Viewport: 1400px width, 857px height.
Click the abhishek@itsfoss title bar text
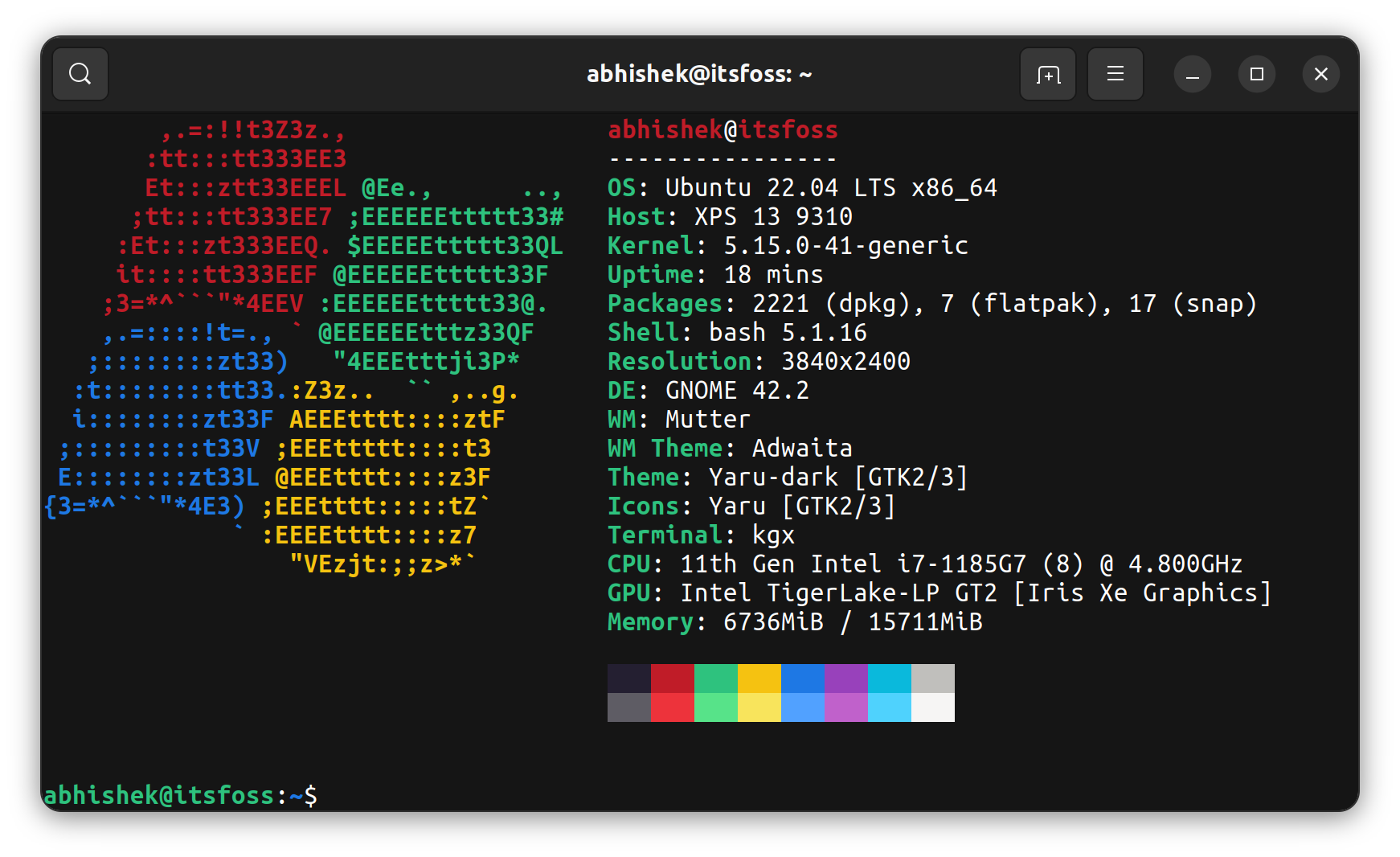[x=699, y=73]
